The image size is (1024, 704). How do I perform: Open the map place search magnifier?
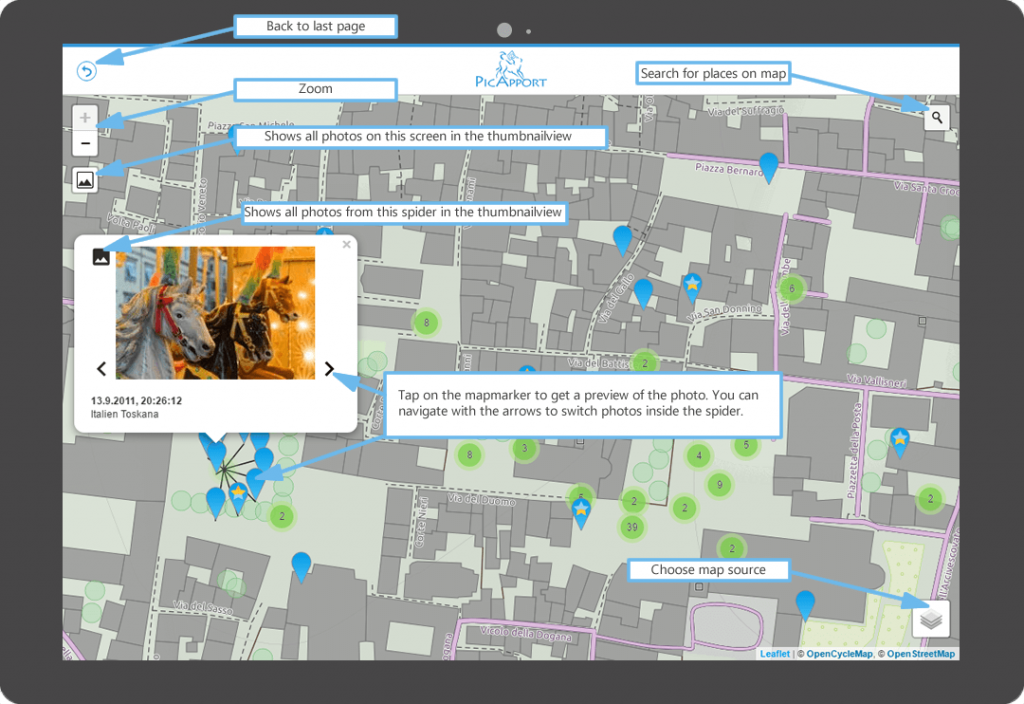click(x=936, y=118)
